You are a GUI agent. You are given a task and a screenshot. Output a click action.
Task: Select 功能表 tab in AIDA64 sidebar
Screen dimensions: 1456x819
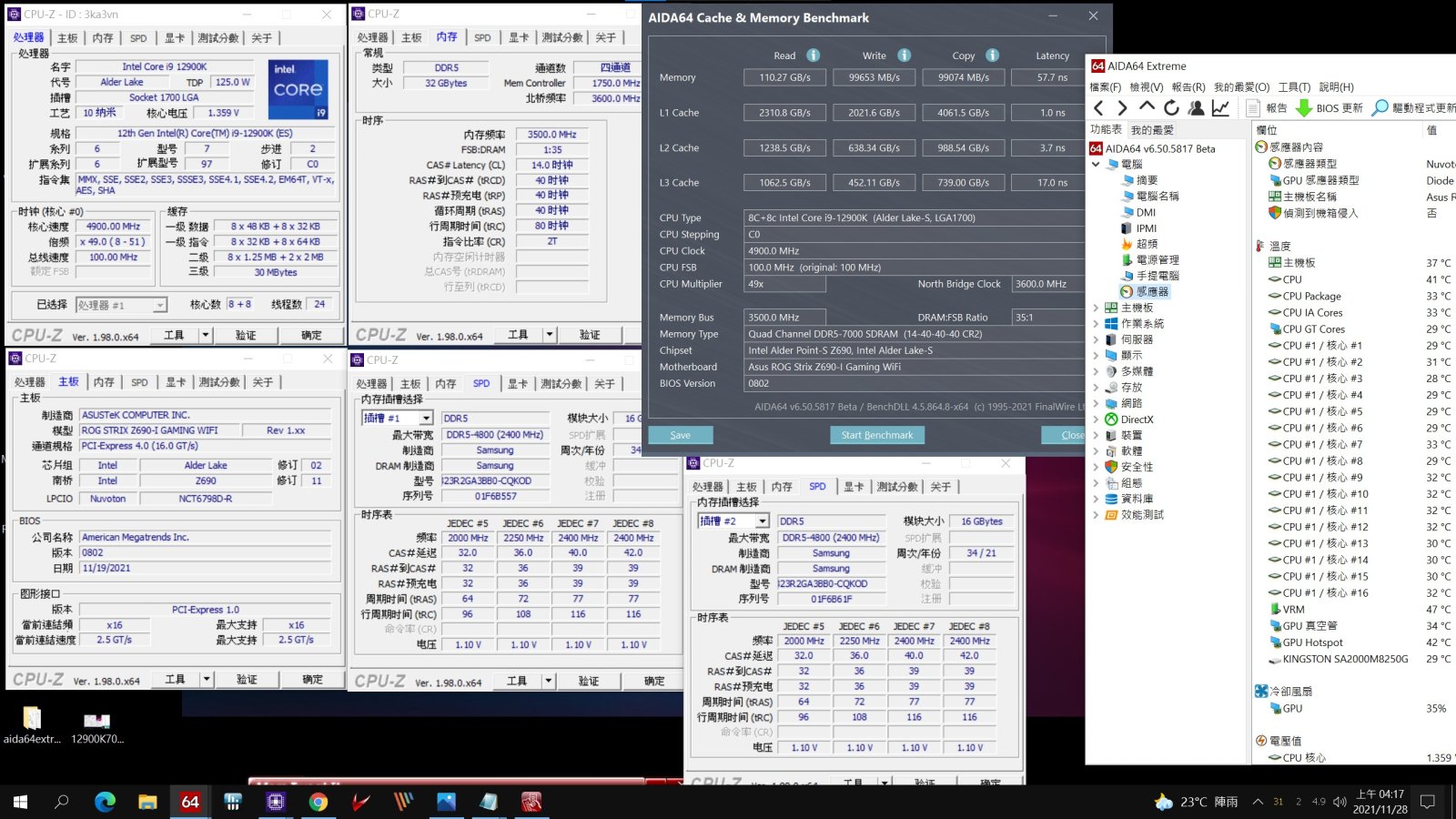[1107, 130]
